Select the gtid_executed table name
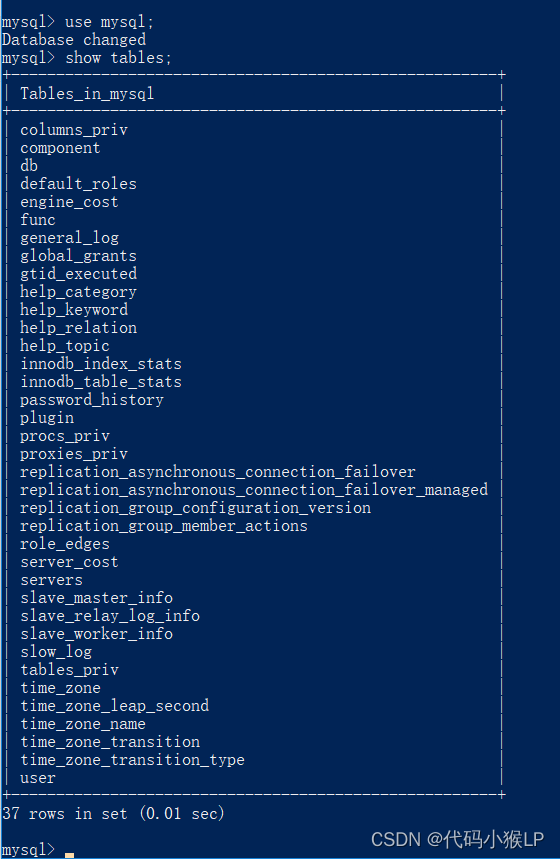Image resolution: width=560 pixels, height=859 pixels. click(78, 273)
